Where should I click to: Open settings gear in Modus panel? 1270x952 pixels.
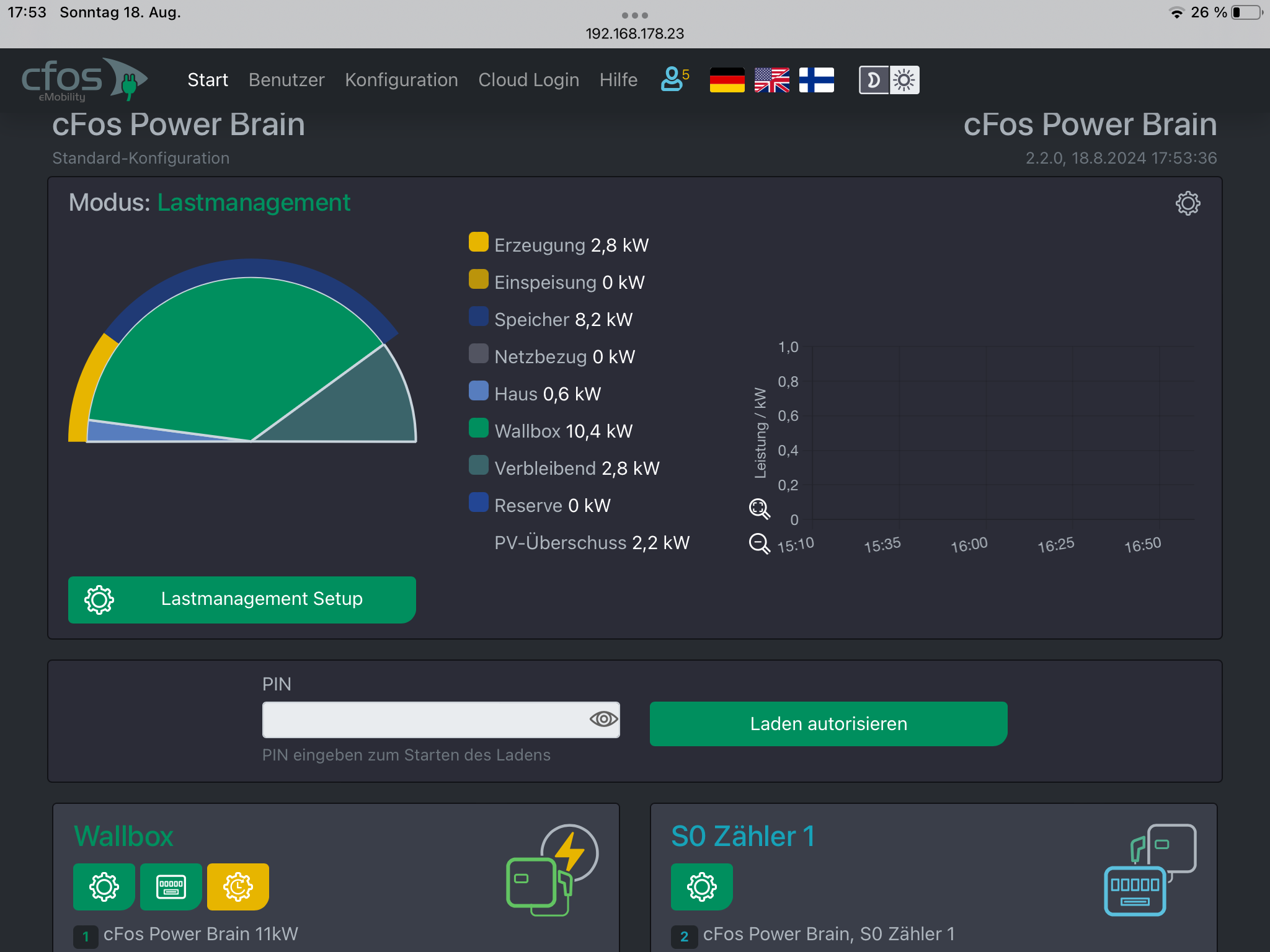(1188, 203)
